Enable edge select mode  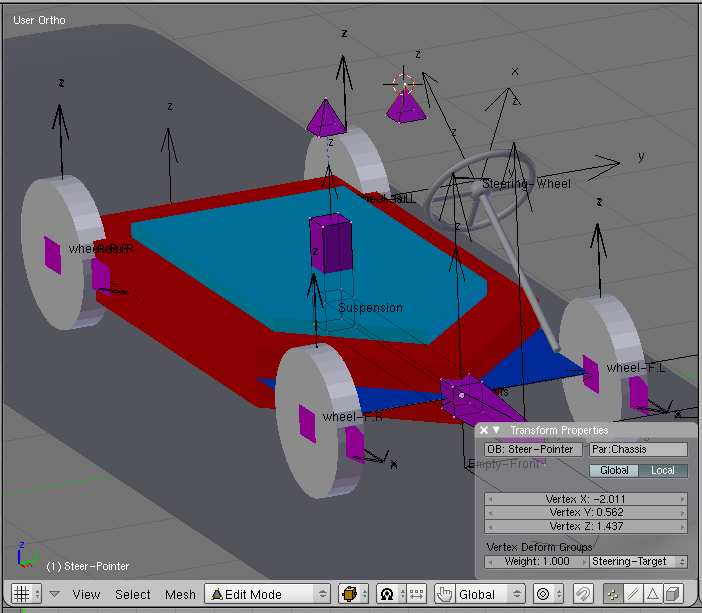point(633,594)
